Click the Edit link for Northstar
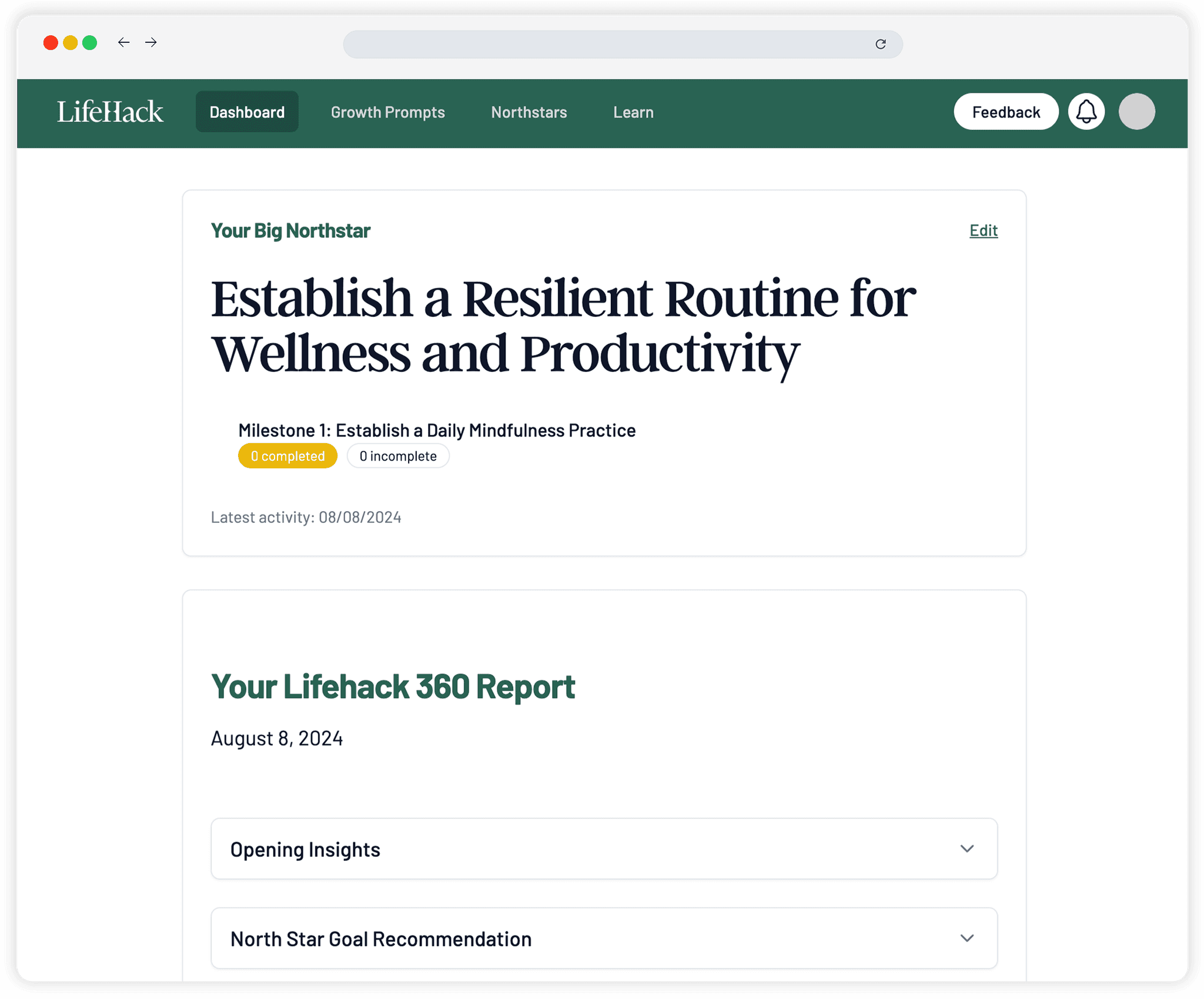This screenshot has width=1204, height=999. pos(983,230)
